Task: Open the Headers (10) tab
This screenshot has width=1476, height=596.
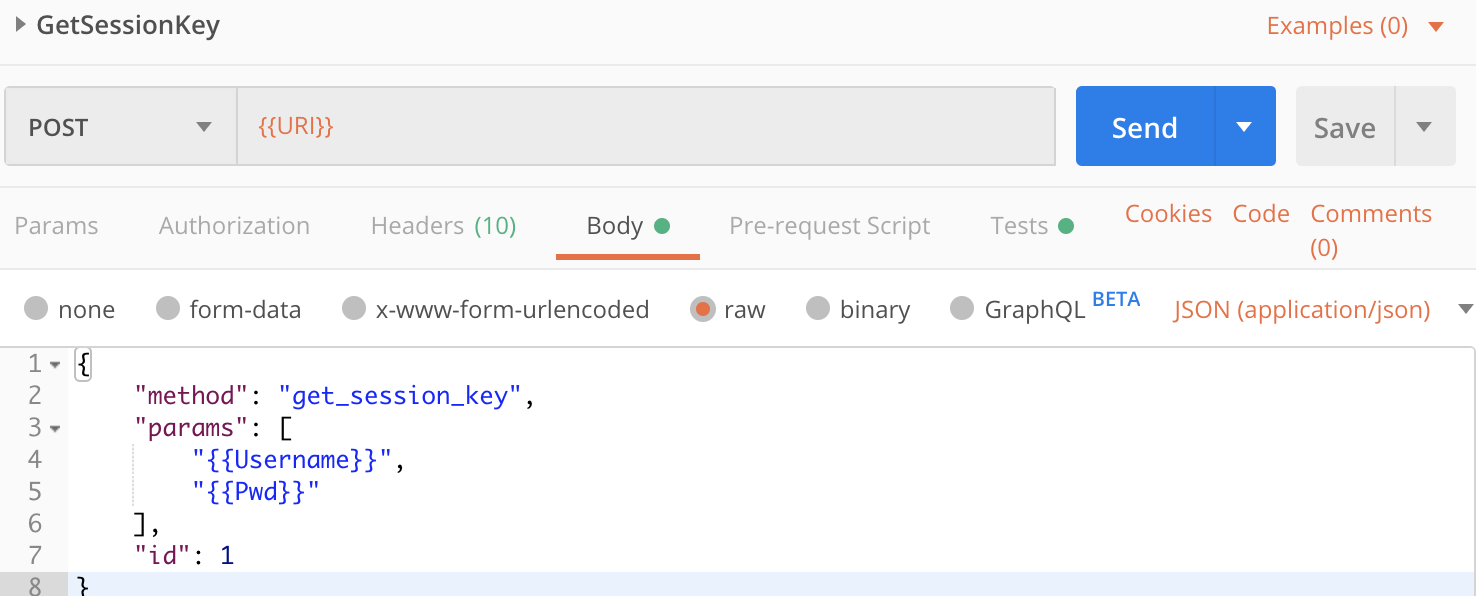Action: point(443,226)
